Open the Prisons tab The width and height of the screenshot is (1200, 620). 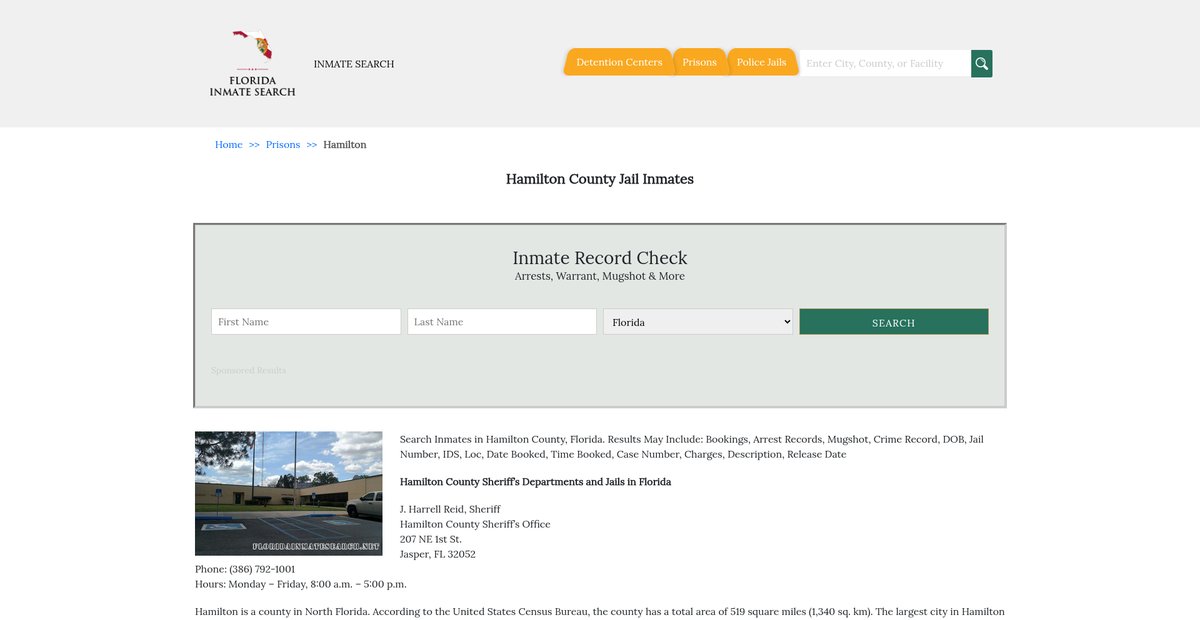tap(699, 62)
